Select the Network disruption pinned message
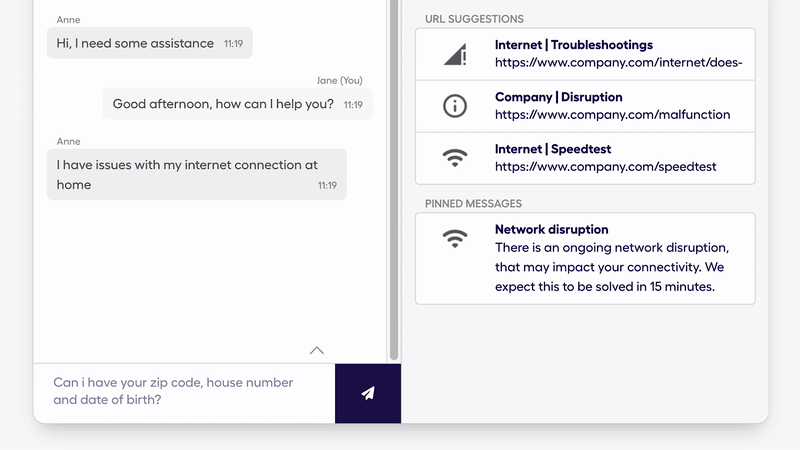Image resolution: width=800 pixels, height=450 pixels. click(x=585, y=259)
